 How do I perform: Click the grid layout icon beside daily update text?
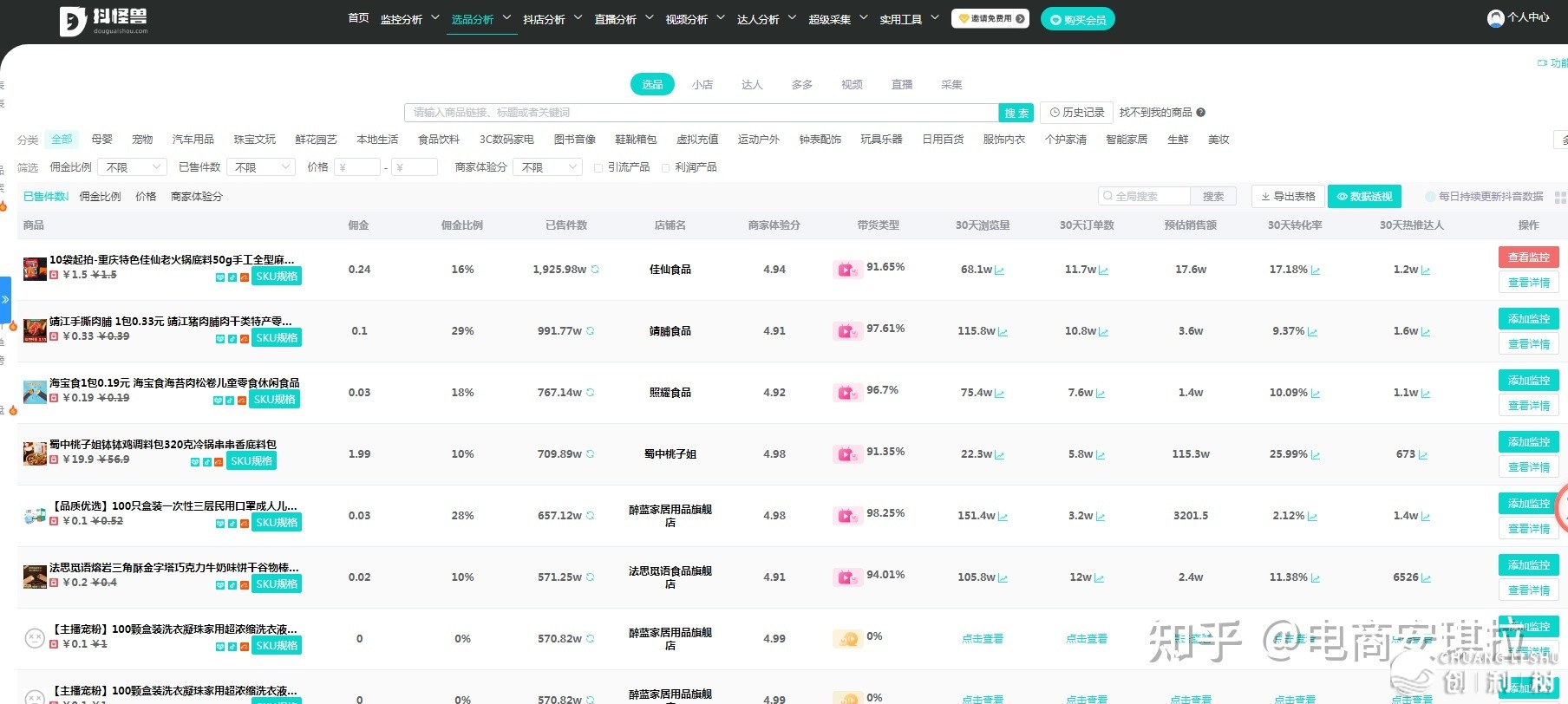coord(1559,198)
